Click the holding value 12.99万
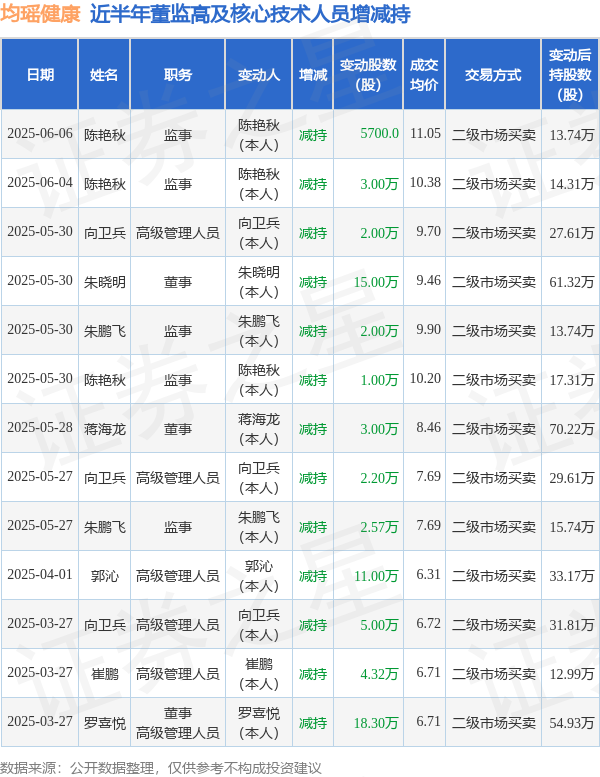Viewport: 600px width, 777px height. tap(572, 674)
